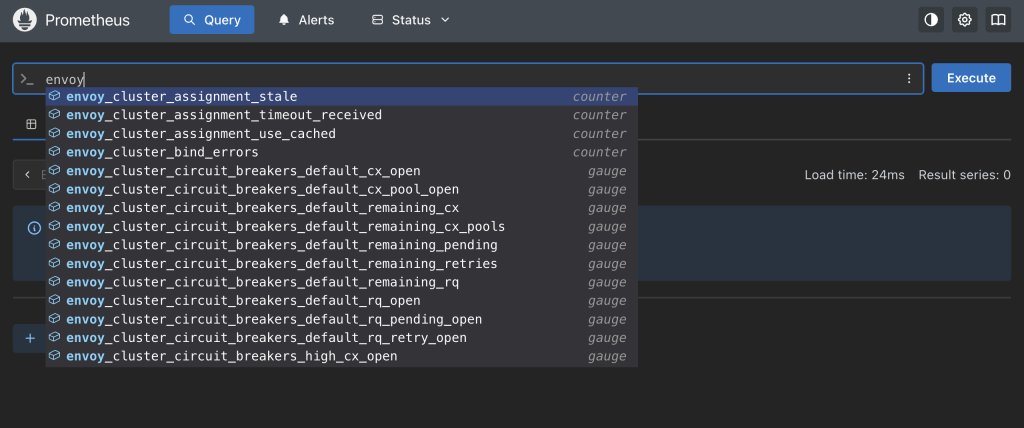
Task: Open the Alerts page
Action: pyautogui.click(x=306, y=20)
